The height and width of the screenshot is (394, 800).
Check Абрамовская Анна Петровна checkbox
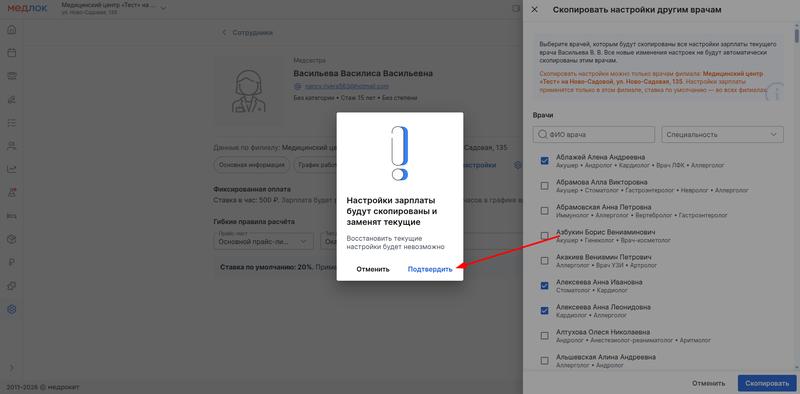point(544,211)
